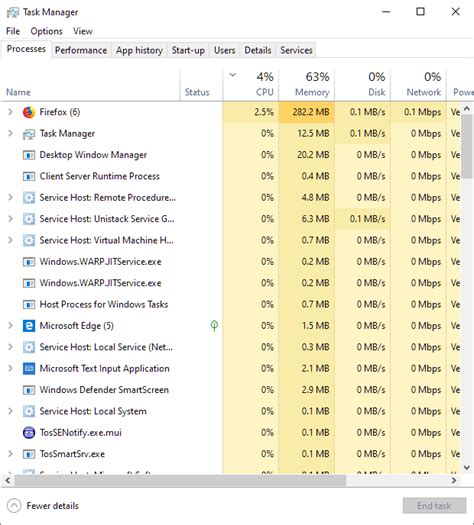Screen dimensions: 474x525
Task: Expand Service Host: Unistack Service row
Action: pos(10,219)
